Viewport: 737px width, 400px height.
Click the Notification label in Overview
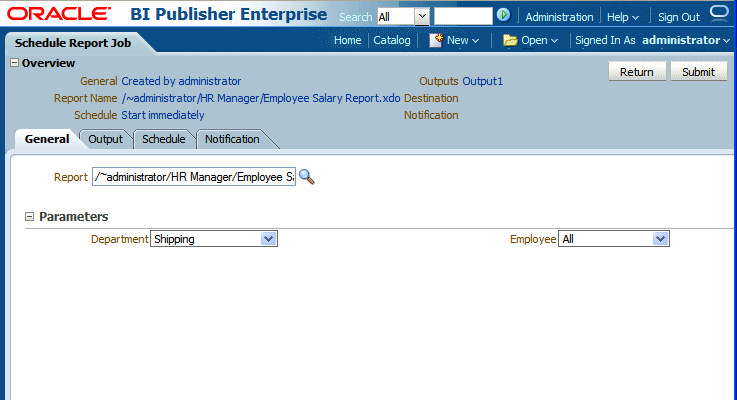click(x=431, y=115)
